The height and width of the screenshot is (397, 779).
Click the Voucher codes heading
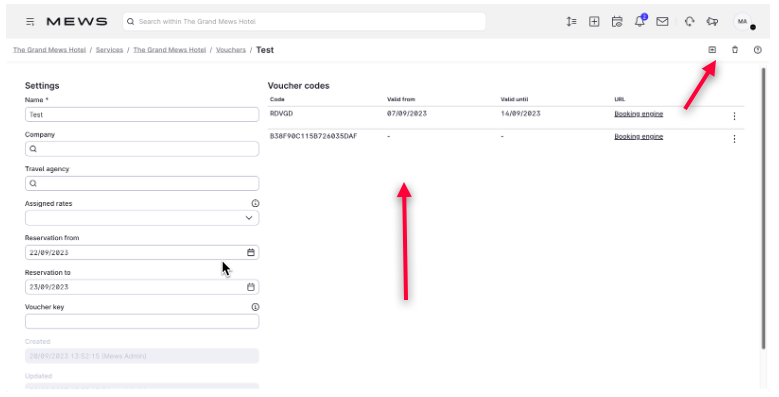(x=299, y=85)
